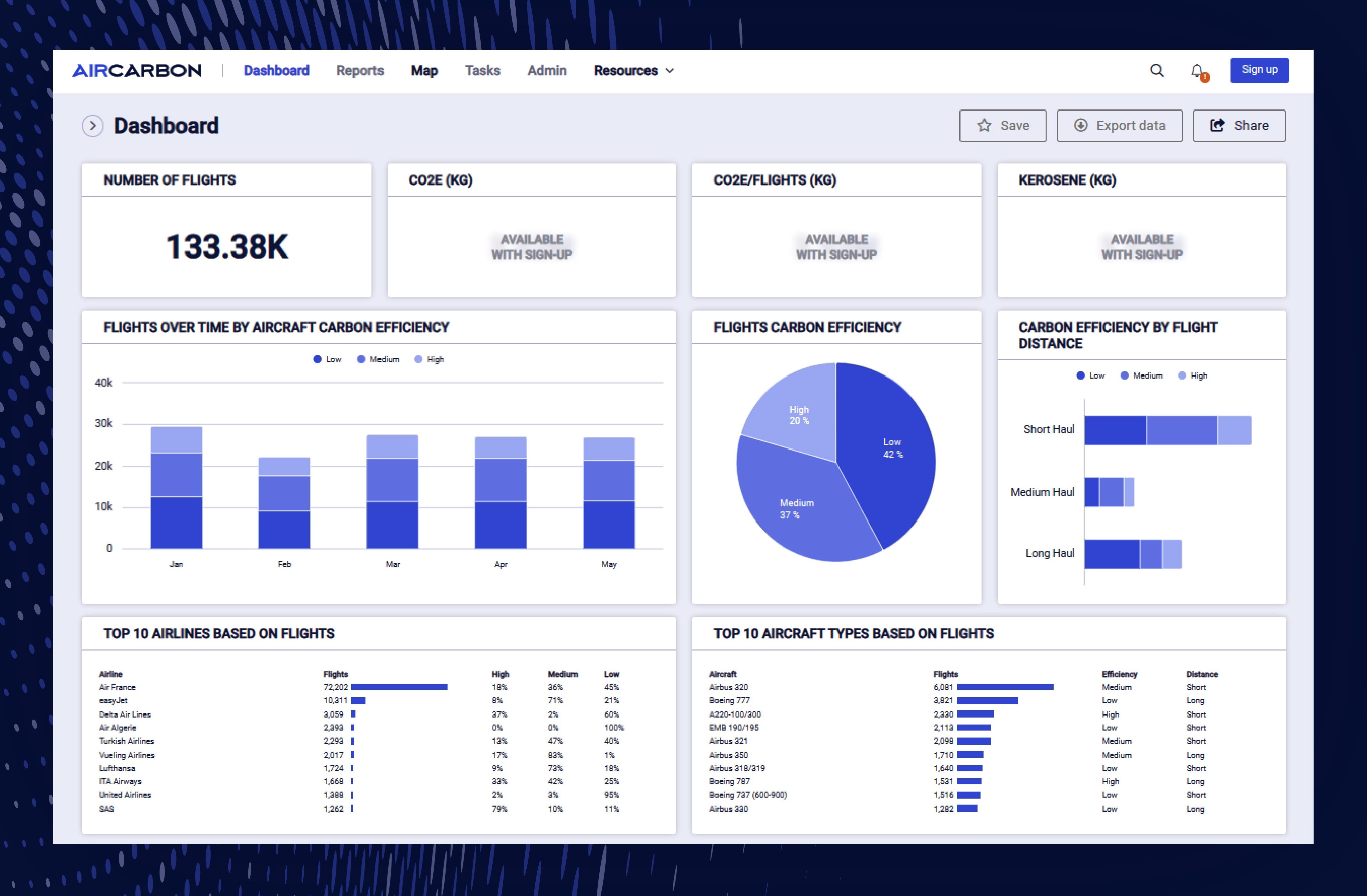Click the Mar stacked bar
The image size is (1367, 896).
click(392, 492)
